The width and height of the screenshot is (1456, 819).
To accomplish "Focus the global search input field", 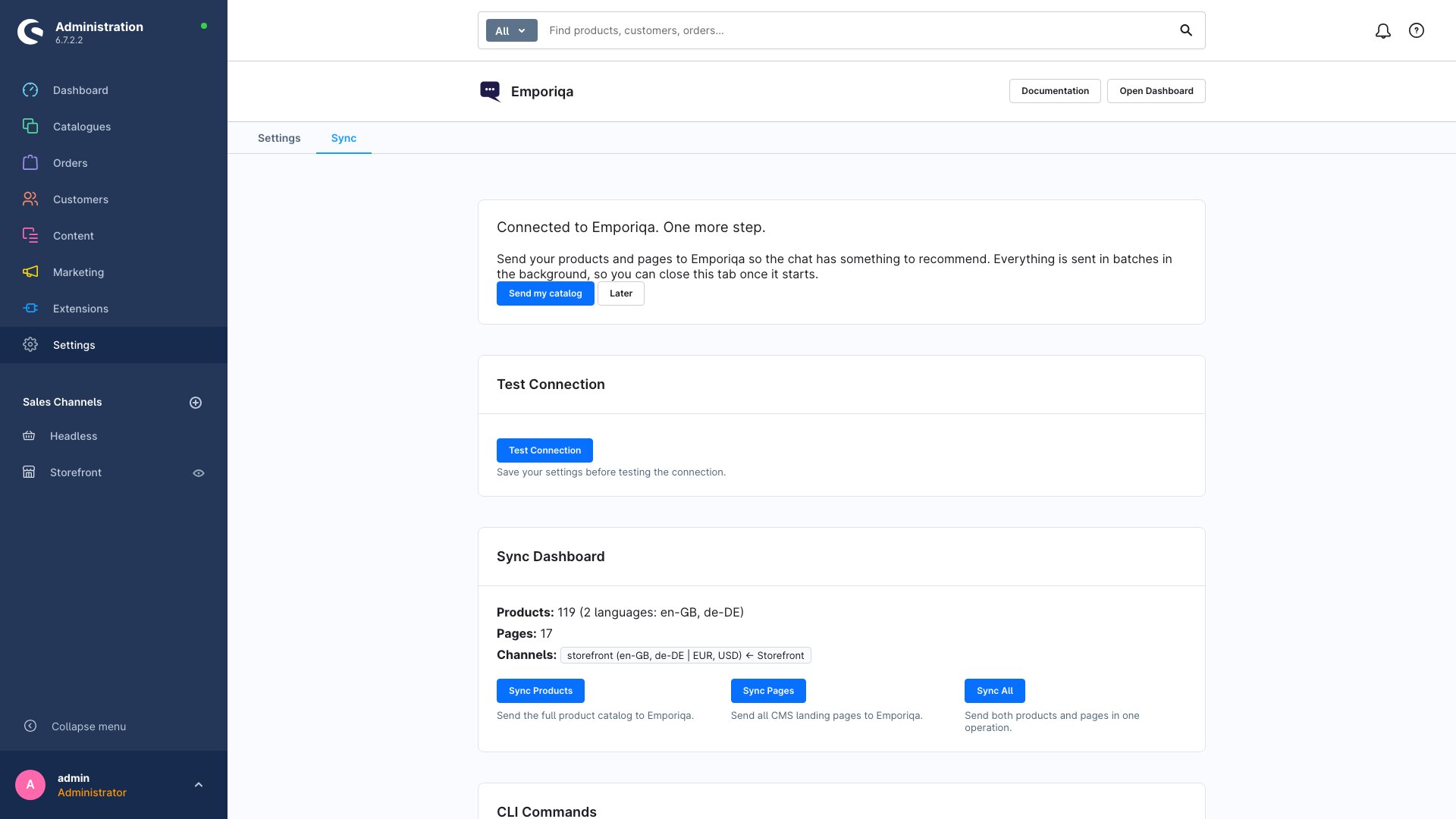I will click(x=857, y=30).
